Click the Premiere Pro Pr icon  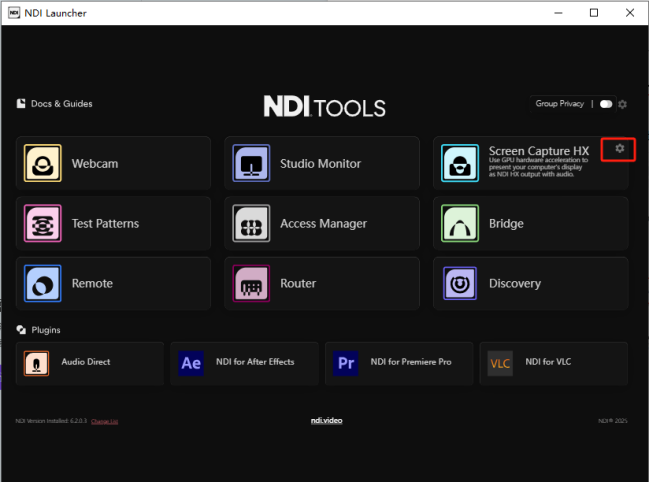(346, 363)
